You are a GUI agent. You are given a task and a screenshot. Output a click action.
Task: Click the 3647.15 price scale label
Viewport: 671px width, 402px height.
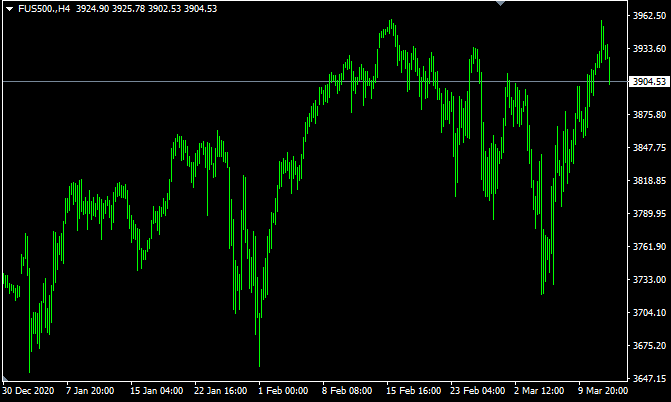click(649, 378)
